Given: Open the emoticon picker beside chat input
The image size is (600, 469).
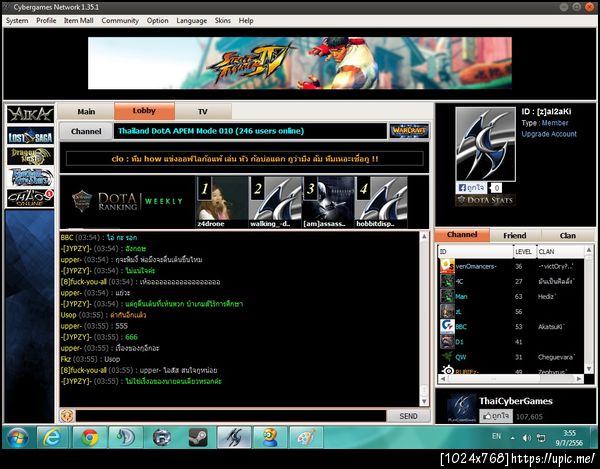Looking at the screenshot, I should click(67, 415).
